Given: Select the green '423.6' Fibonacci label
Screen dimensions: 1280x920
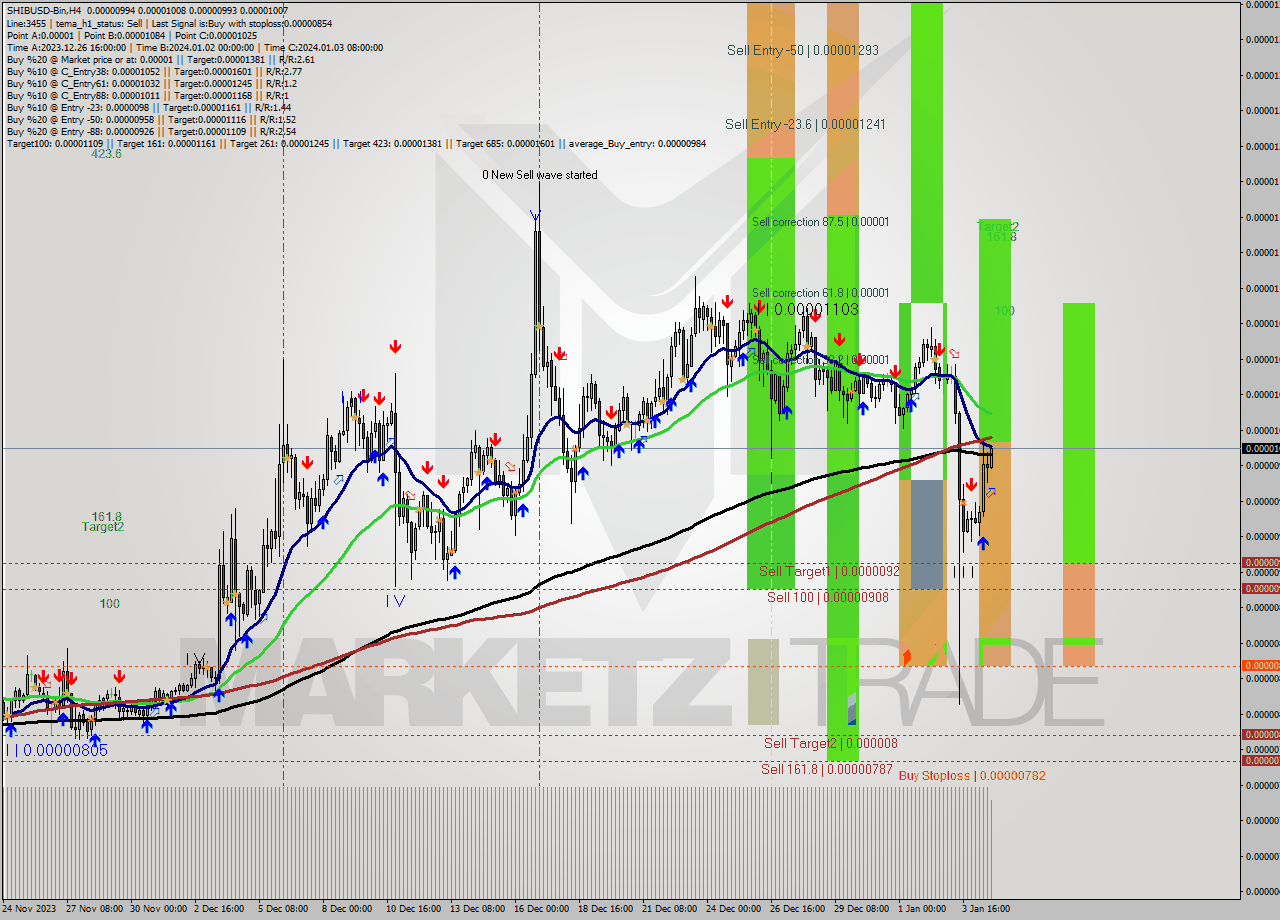Looking at the screenshot, I should coord(106,154).
